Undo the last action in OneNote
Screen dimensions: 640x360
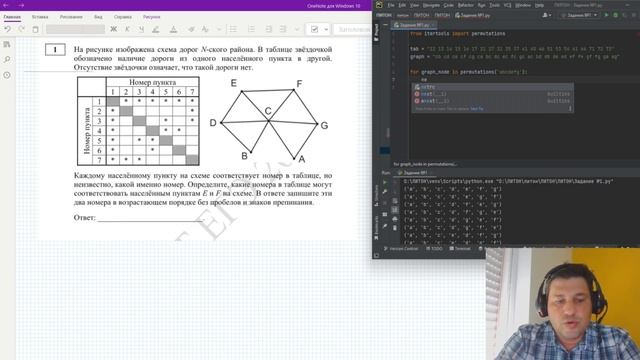[x=7, y=29]
